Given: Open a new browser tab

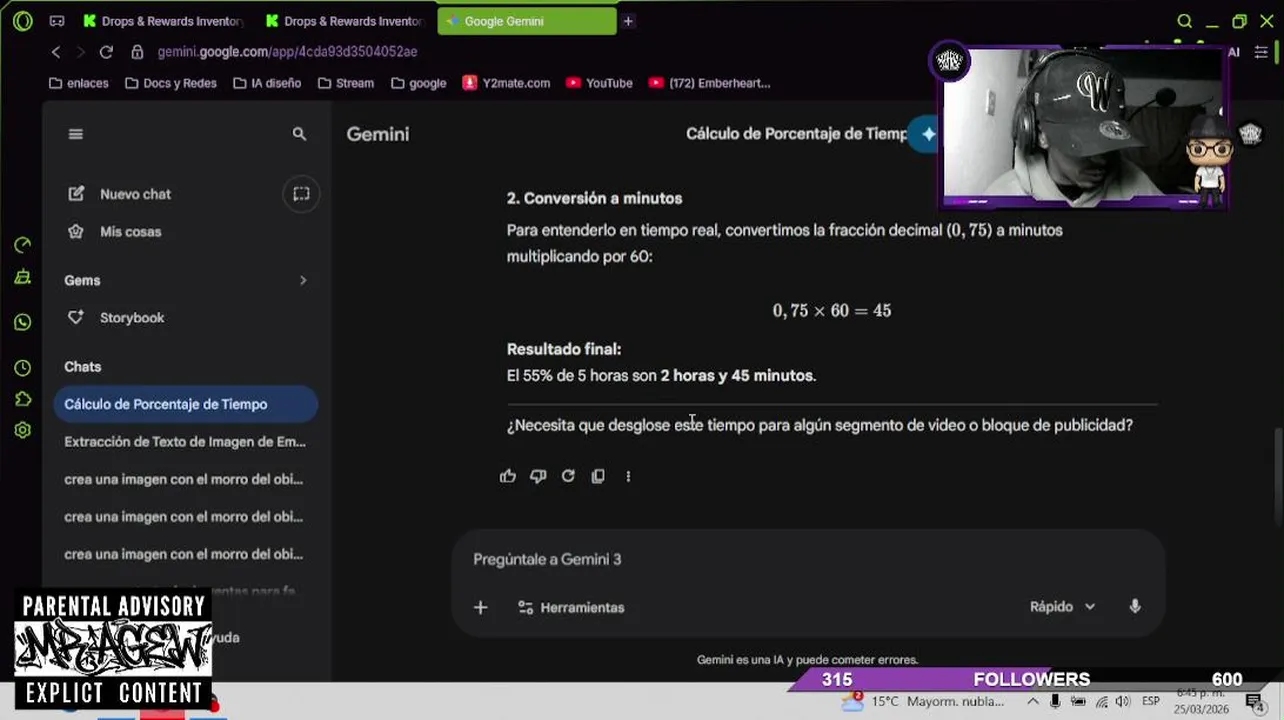Looking at the screenshot, I should (628, 21).
